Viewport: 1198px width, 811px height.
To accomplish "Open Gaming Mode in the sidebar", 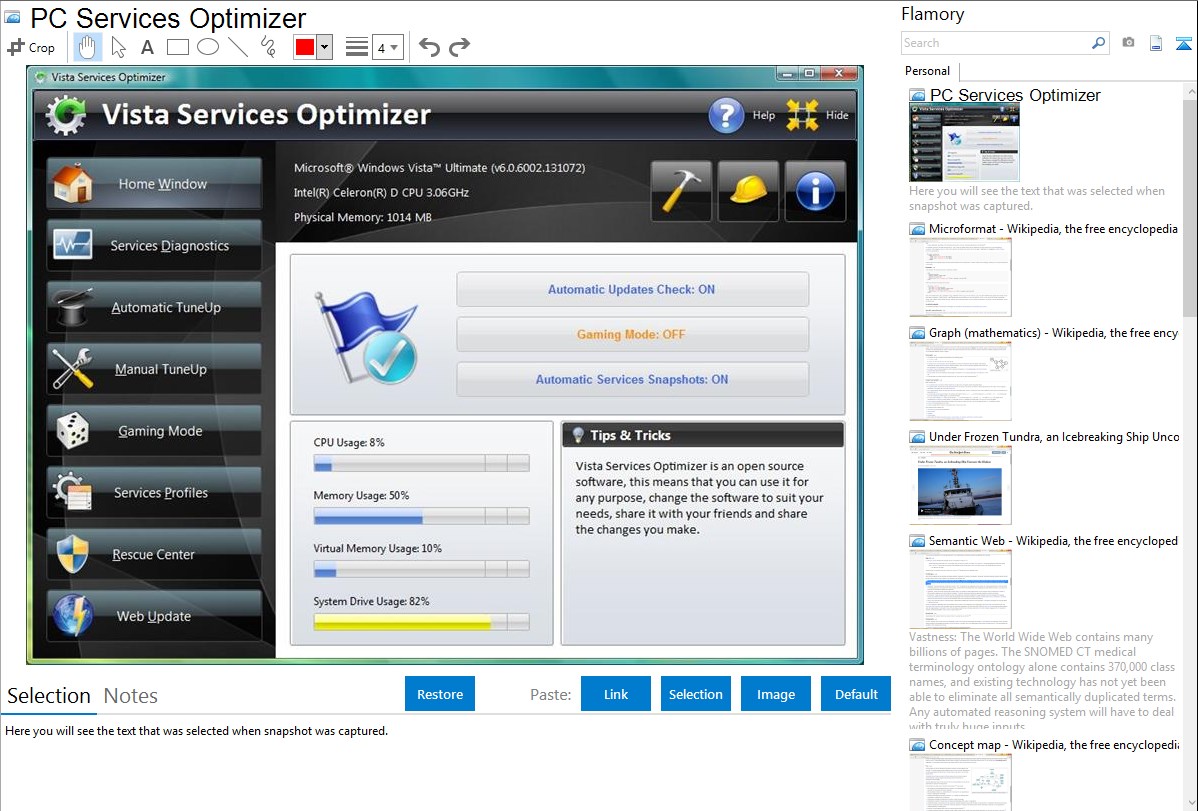I will coord(154,431).
